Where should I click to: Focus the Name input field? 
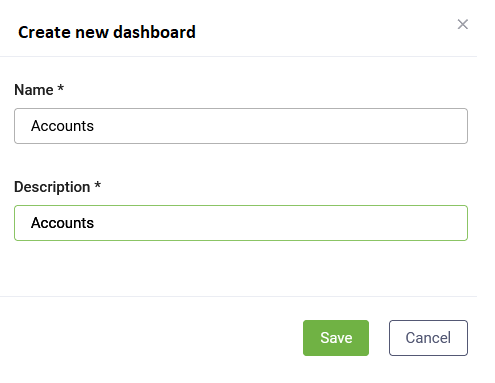pyautogui.click(x=241, y=126)
